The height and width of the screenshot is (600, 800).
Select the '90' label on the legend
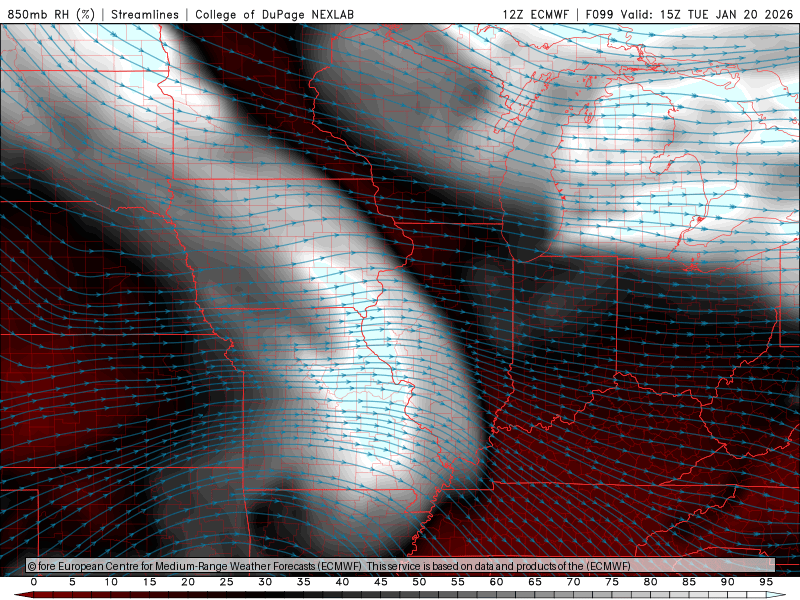tap(728, 582)
